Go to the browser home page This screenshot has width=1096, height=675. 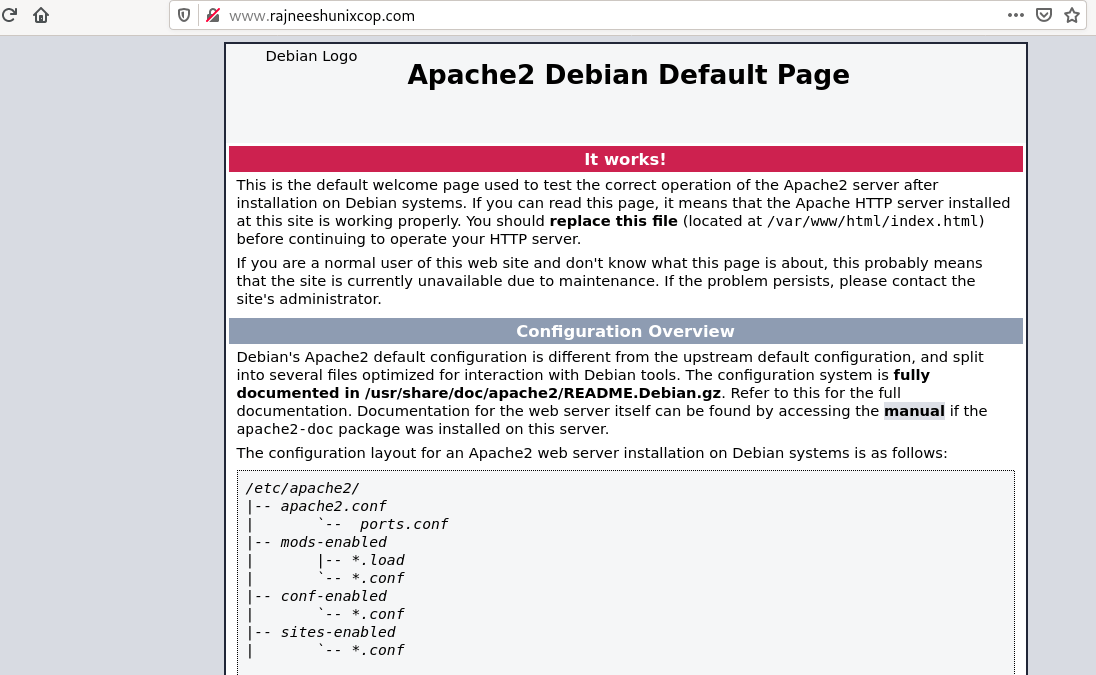[x=41, y=15]
